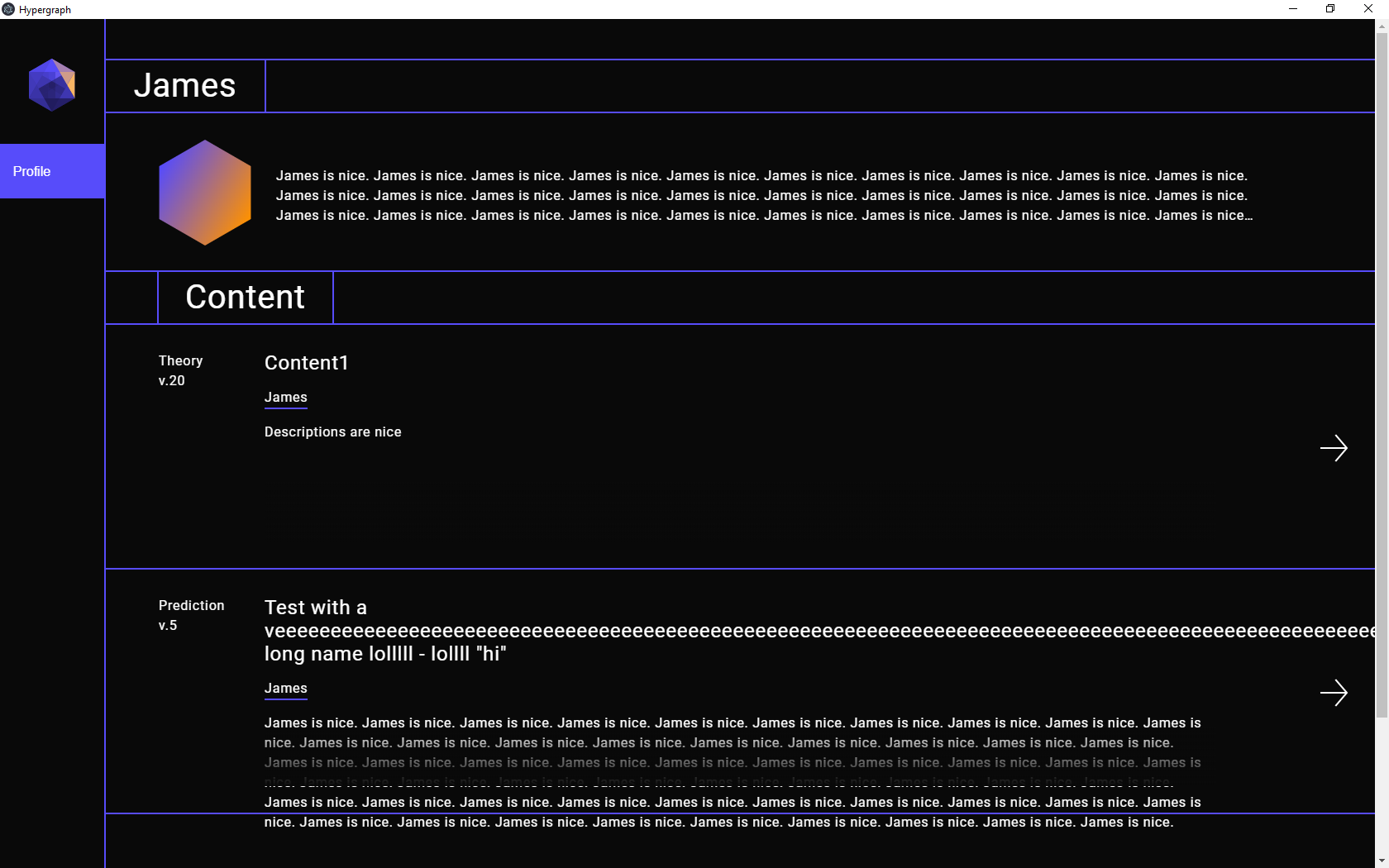Image resolution: width=1389 pixels, height=868 pixels.
Task: Follow the James author link under Content1
Action: 286,398
